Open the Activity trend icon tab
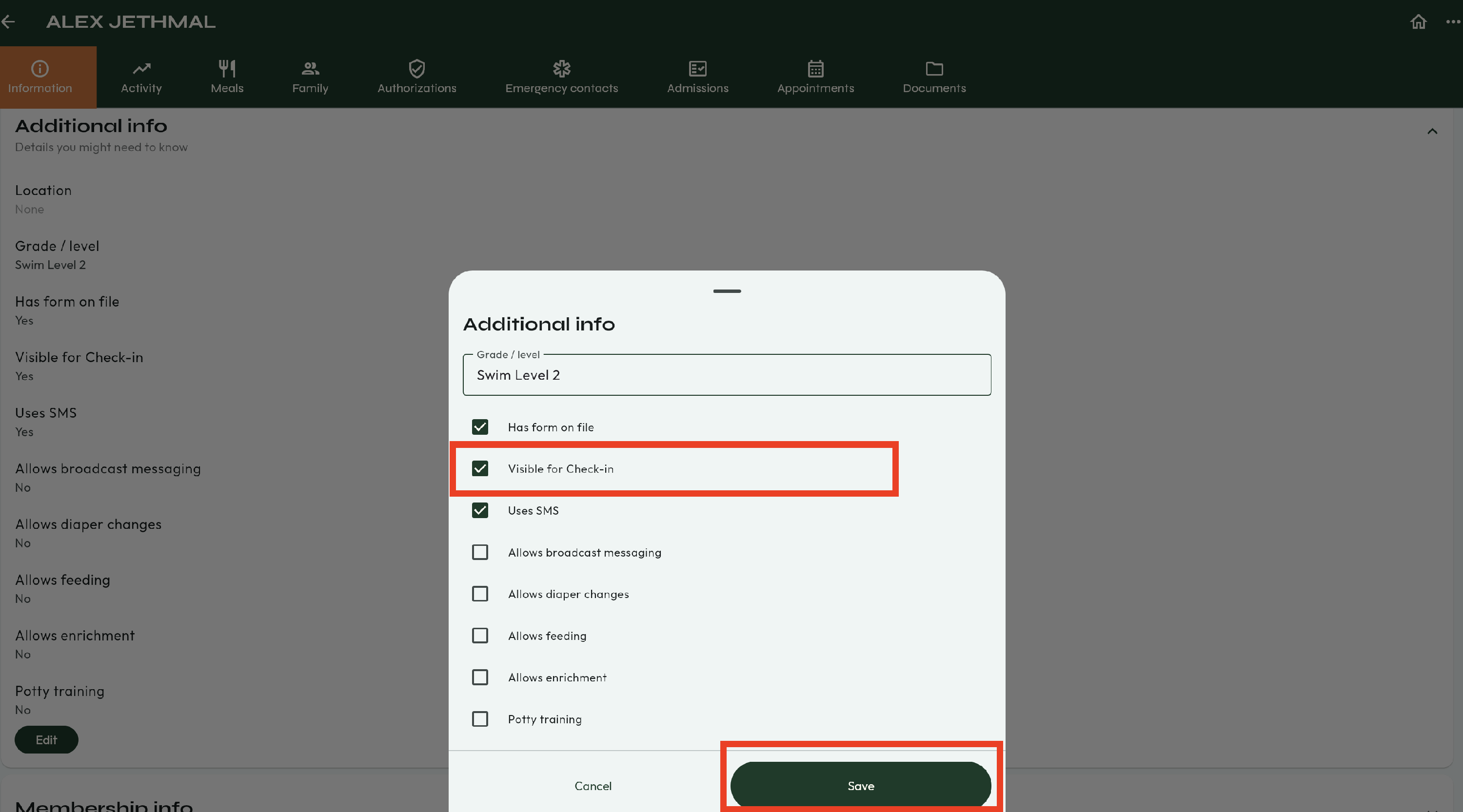The image size is (1463, 812). point(141,77)
